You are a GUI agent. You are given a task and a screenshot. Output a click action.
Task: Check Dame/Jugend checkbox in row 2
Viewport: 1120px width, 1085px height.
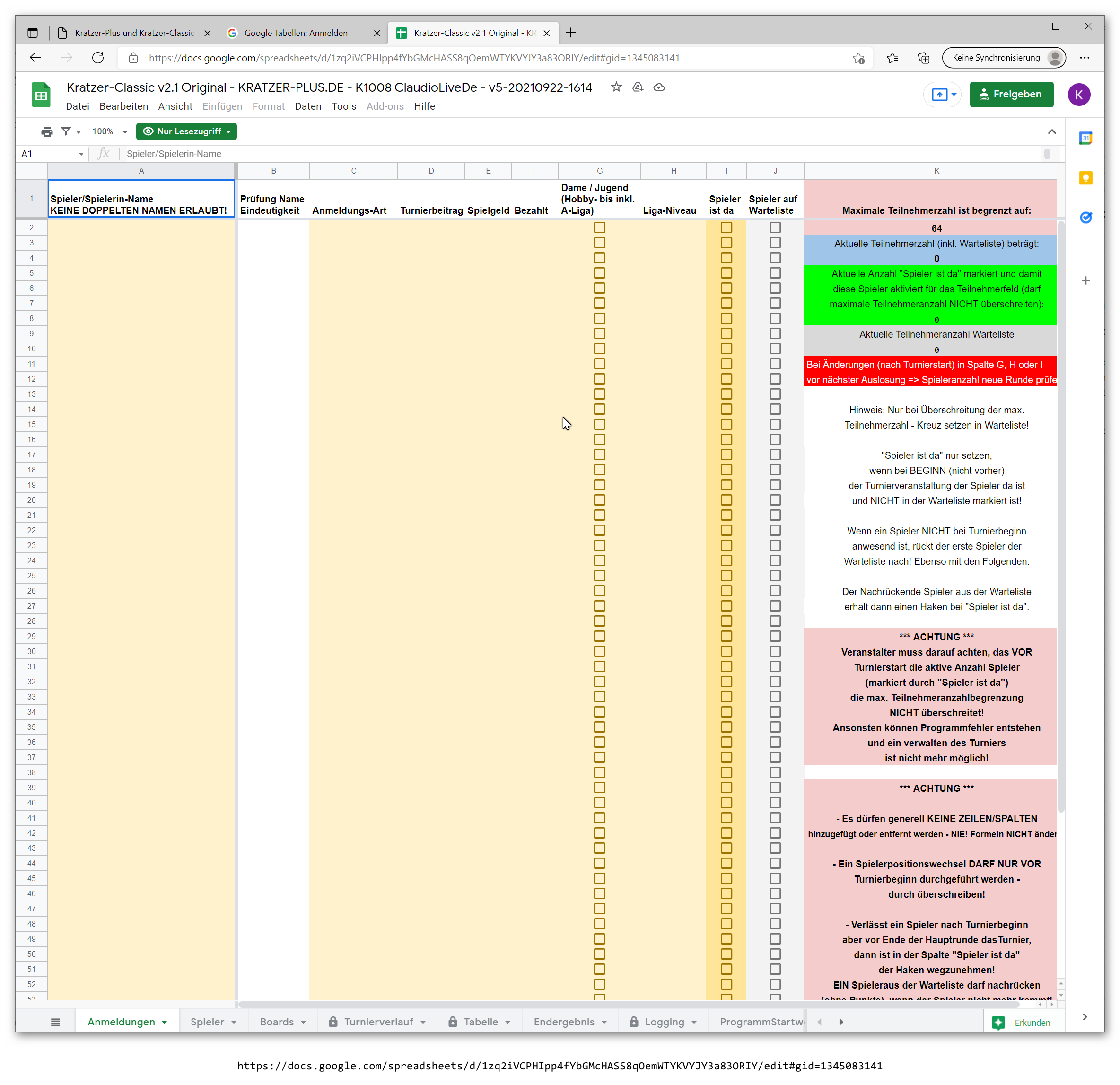coord(599,227)
